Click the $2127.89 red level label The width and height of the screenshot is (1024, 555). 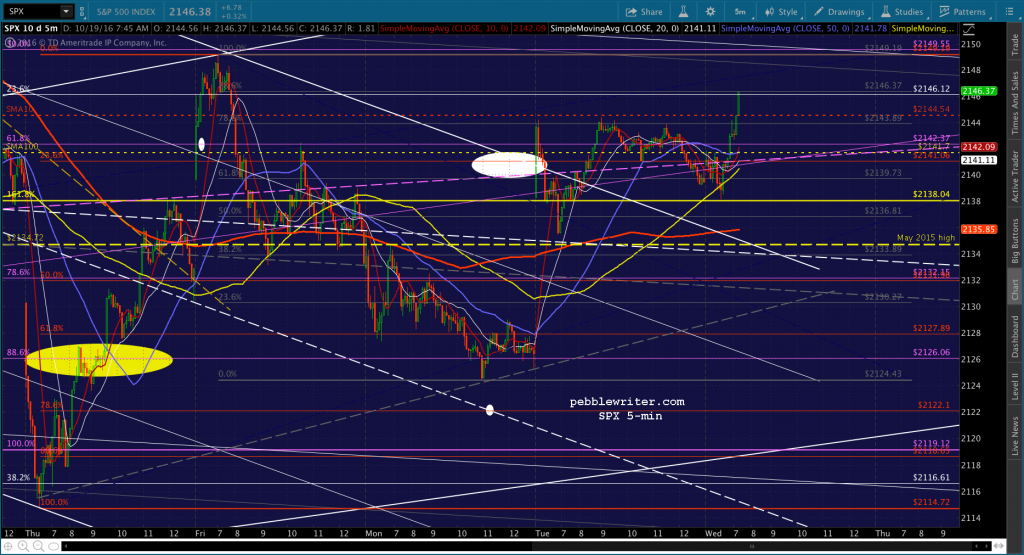(x=931, y=328)
